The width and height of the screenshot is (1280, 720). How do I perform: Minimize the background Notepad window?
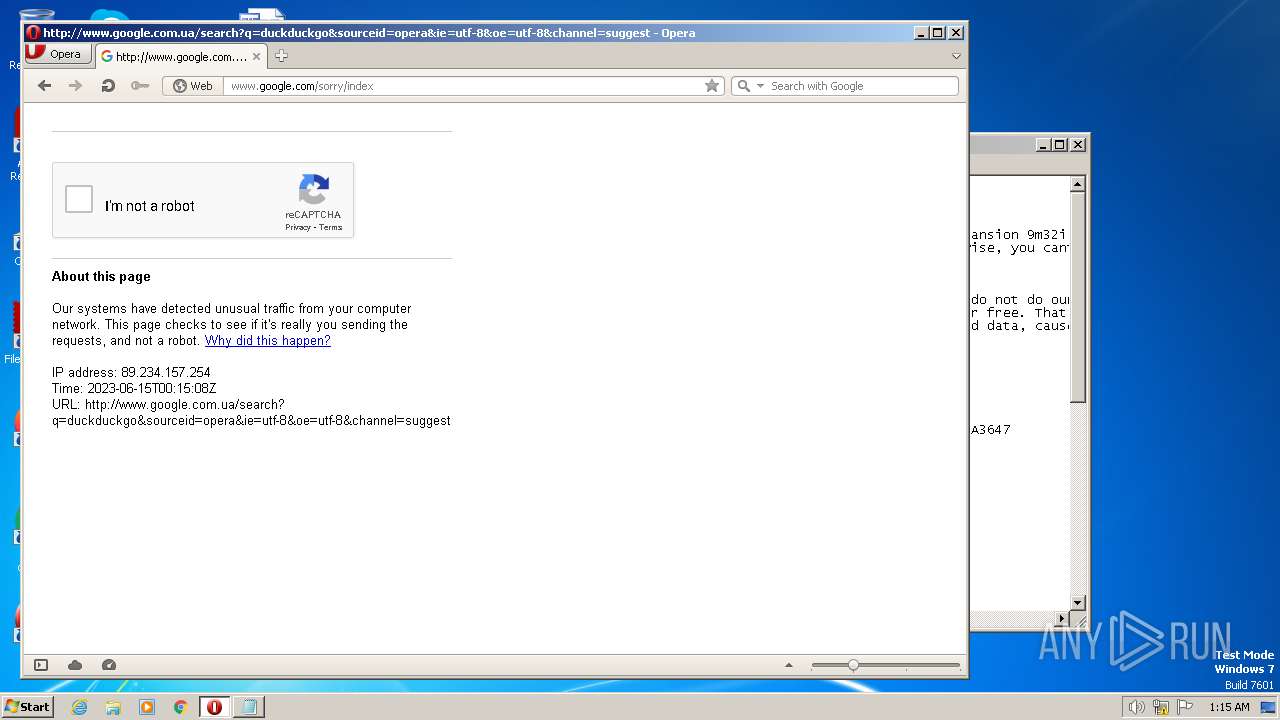[x=1043, y=145]
